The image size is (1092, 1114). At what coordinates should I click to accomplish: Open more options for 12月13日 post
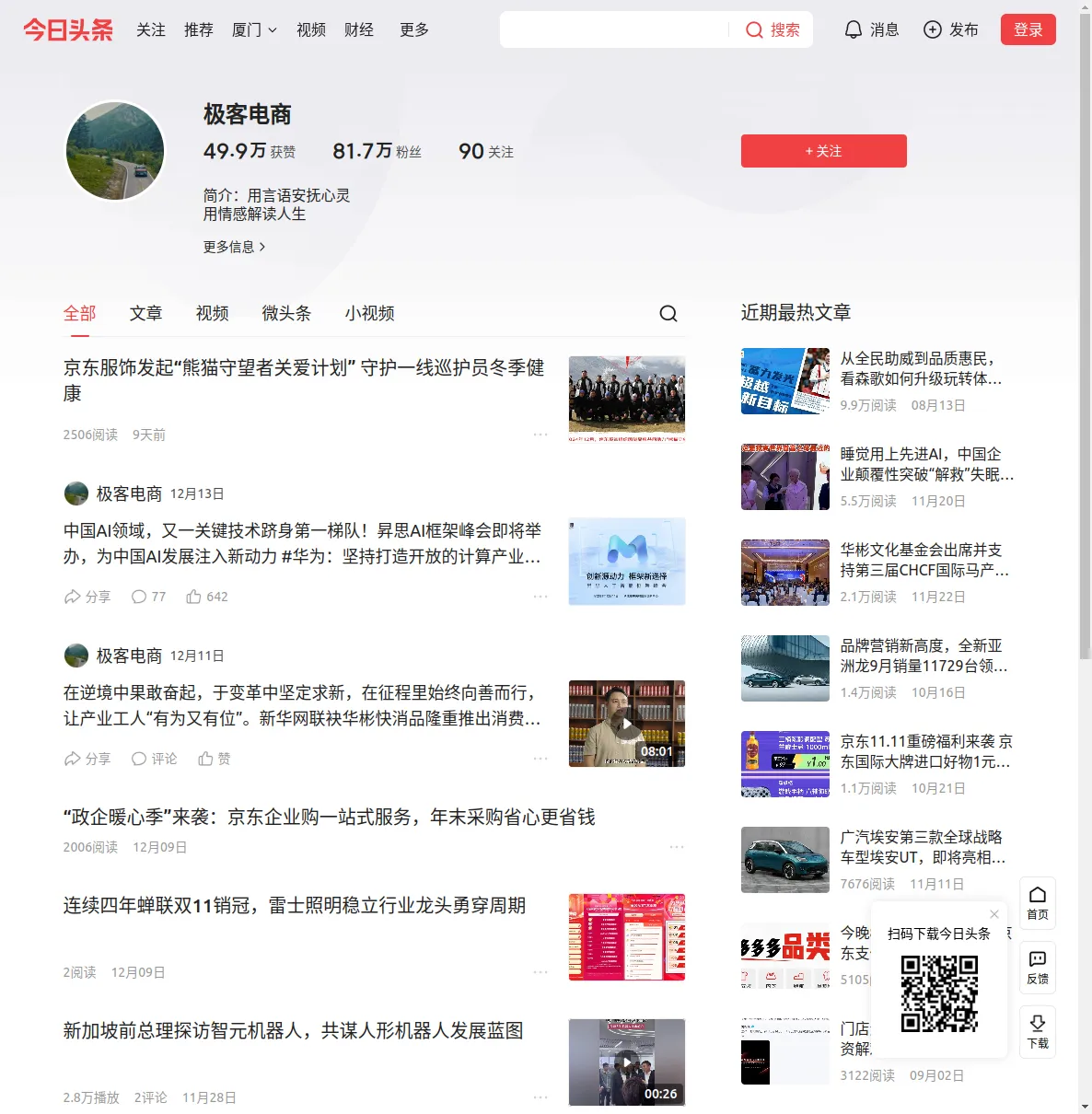540,597
